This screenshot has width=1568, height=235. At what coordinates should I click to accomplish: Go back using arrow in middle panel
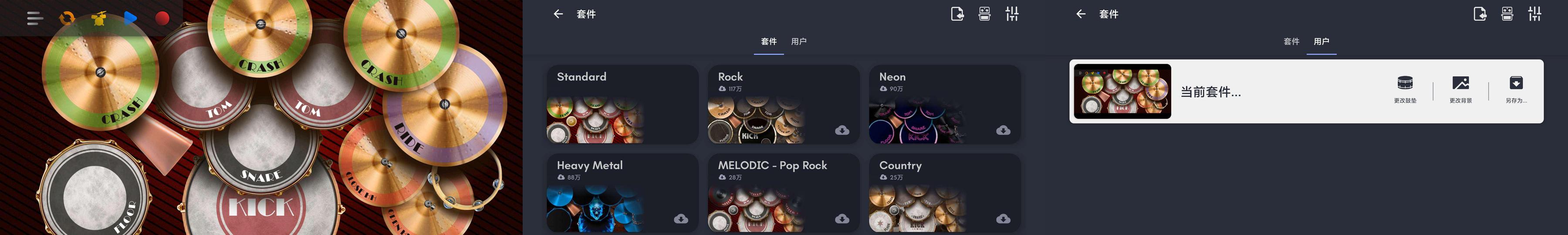pos(558,14)
